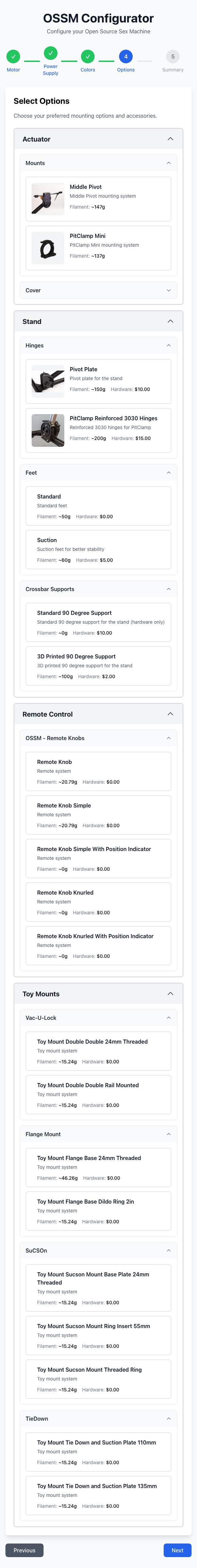
Task: Select the 3D Printed 90 Degree Support
Action: [98, 666]
